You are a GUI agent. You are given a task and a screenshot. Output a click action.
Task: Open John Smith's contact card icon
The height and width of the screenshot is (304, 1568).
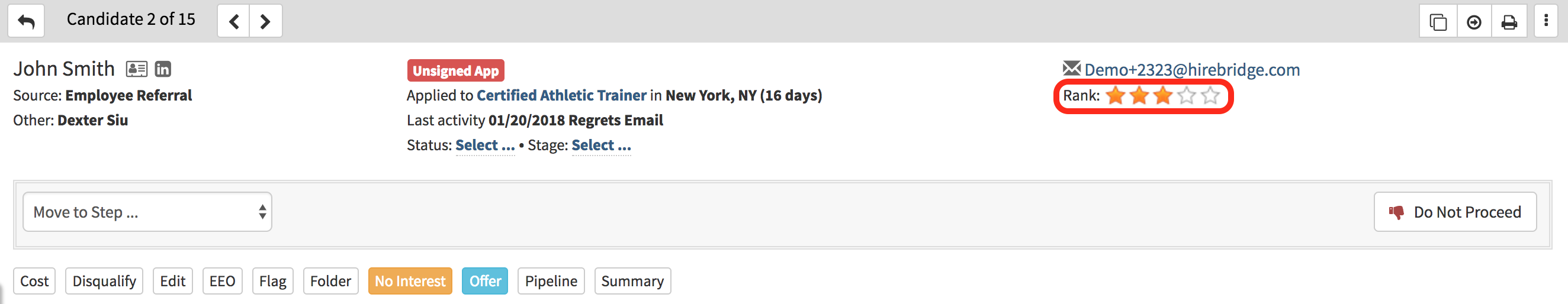pyautogui.click(x=136, y=69)
